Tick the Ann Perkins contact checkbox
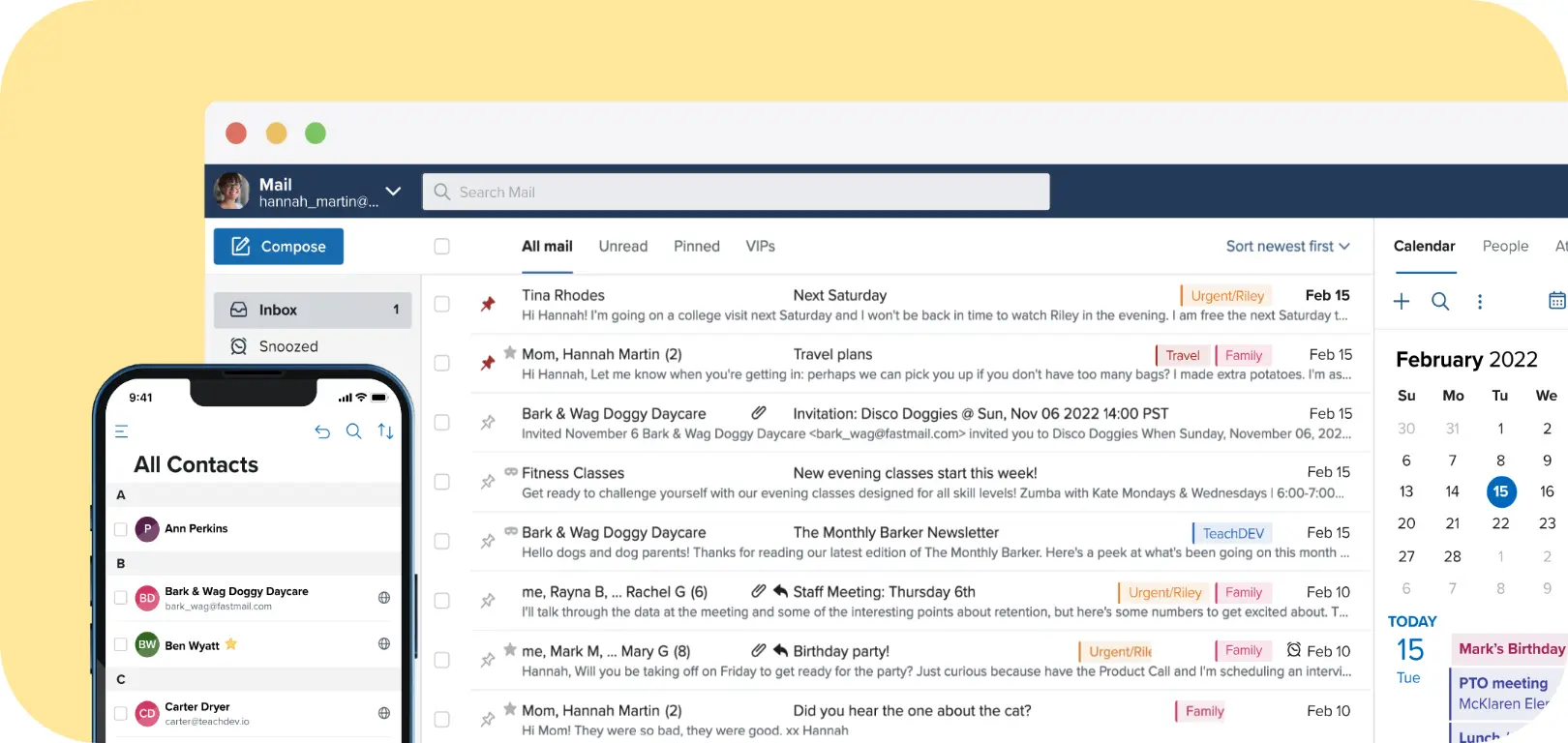The image size is (1568, 743). (121, 529)
